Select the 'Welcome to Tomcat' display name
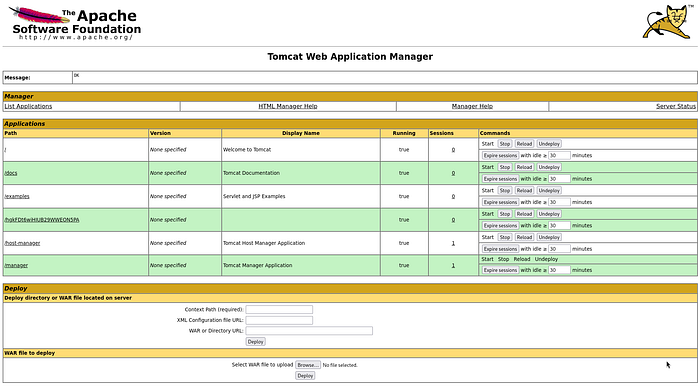 click(247, 149)
